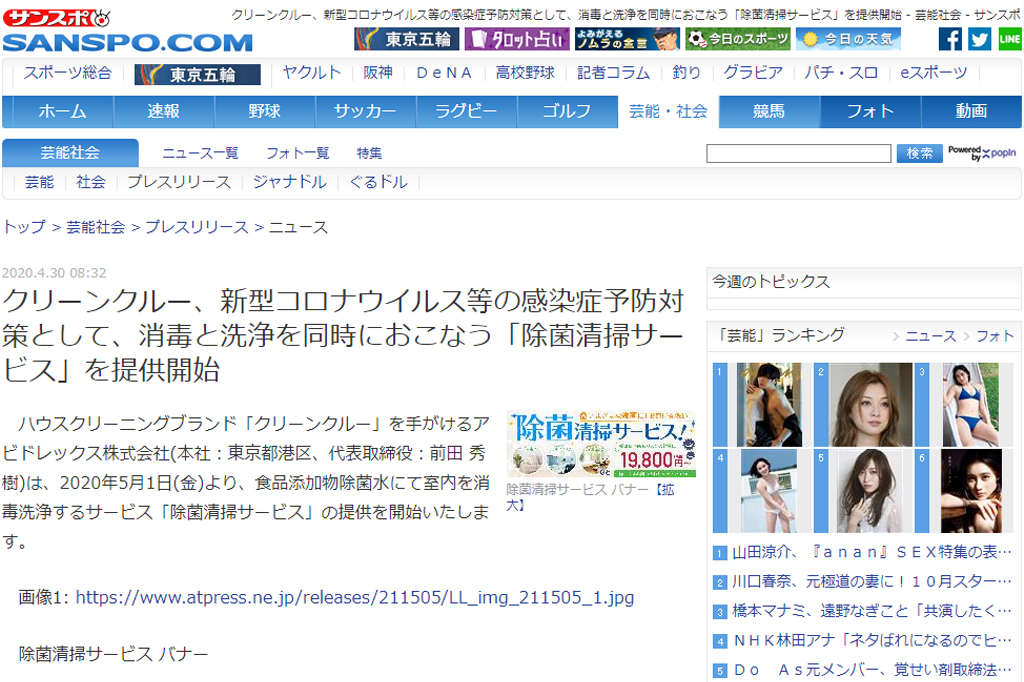1024x682 pixels.
Task: Click the search input field
Action: pyautogui.click(x=799, y=154)
